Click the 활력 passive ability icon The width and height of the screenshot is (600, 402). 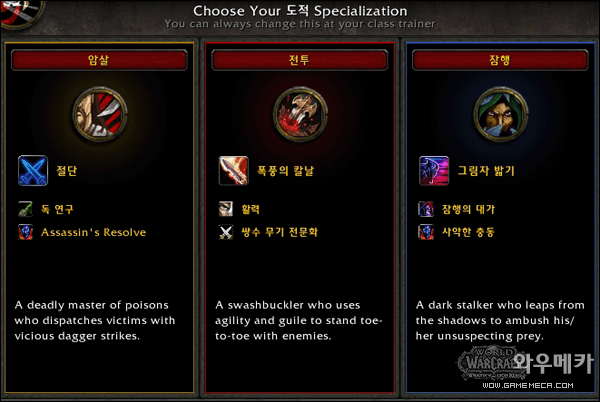click(226, 209)
